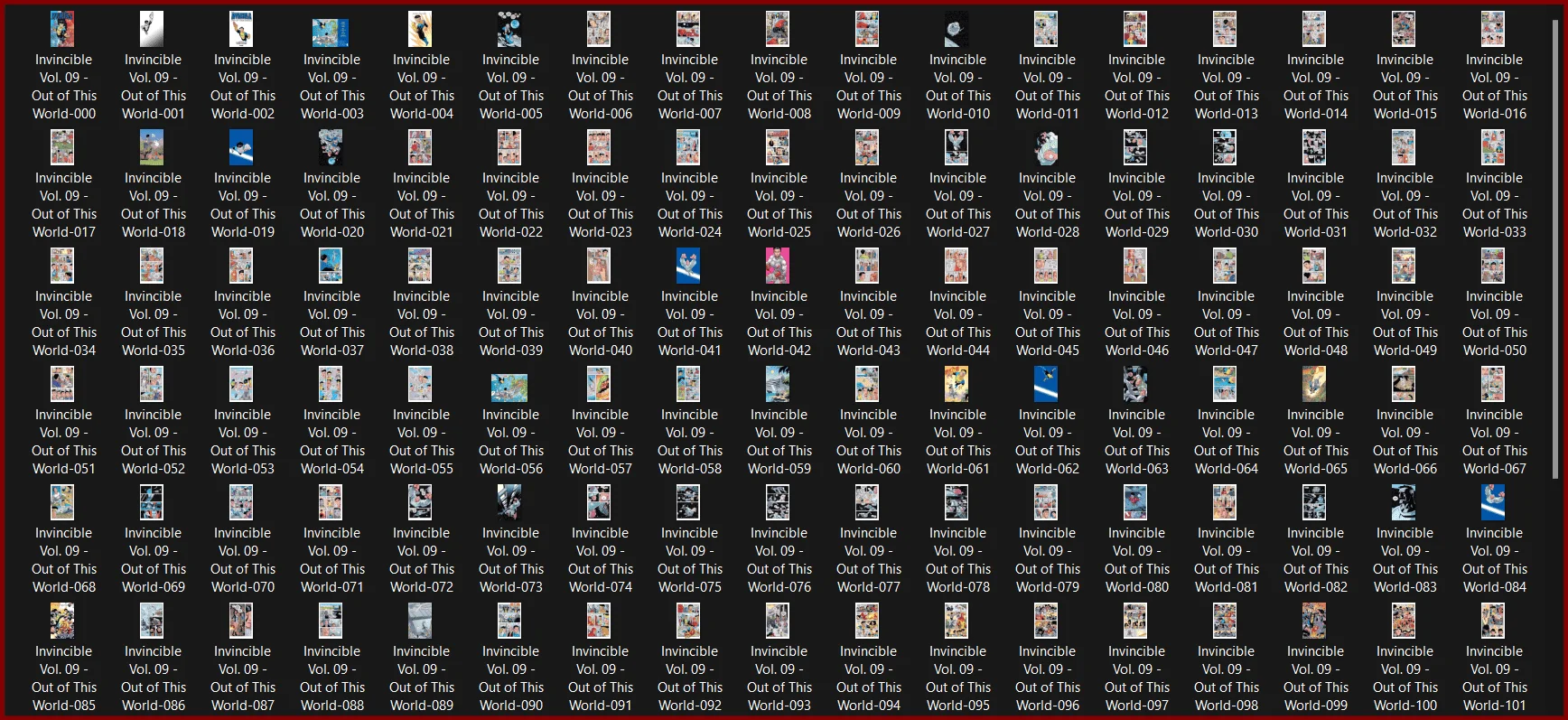The height and width of the screenshot is (720, 1568).
Task: Click the file icon for Out of This World-010
Action: coord(957,30)
